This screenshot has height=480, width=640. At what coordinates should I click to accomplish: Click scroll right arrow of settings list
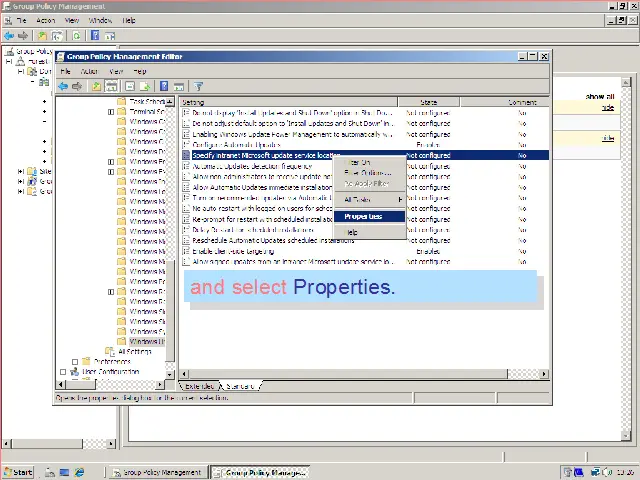(x=544, y=374)
